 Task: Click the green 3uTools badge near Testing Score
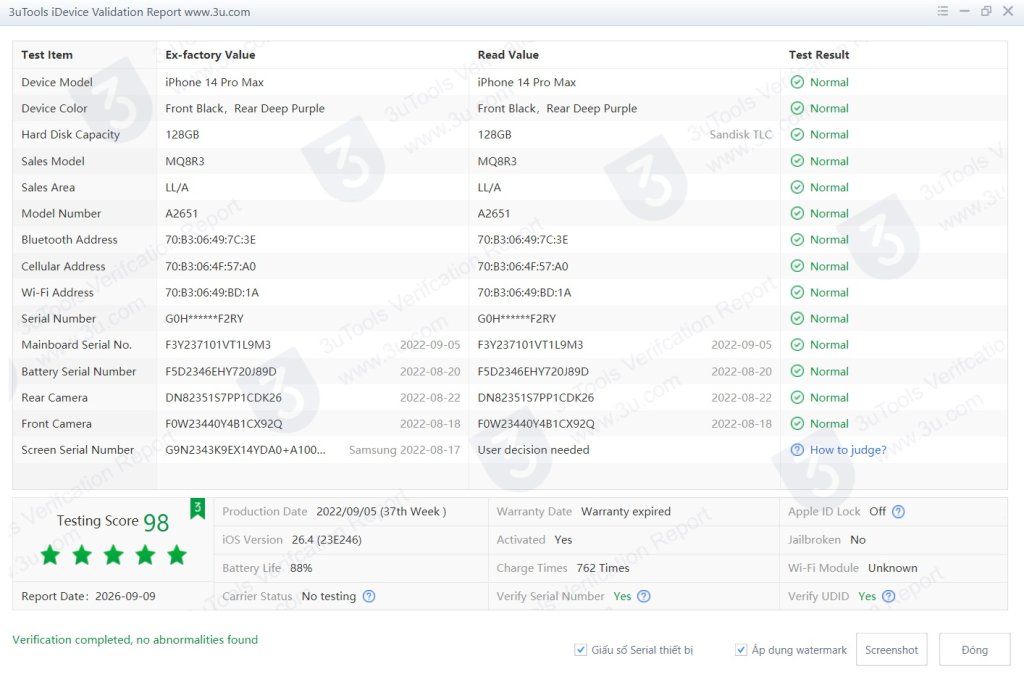pos(197,509)
